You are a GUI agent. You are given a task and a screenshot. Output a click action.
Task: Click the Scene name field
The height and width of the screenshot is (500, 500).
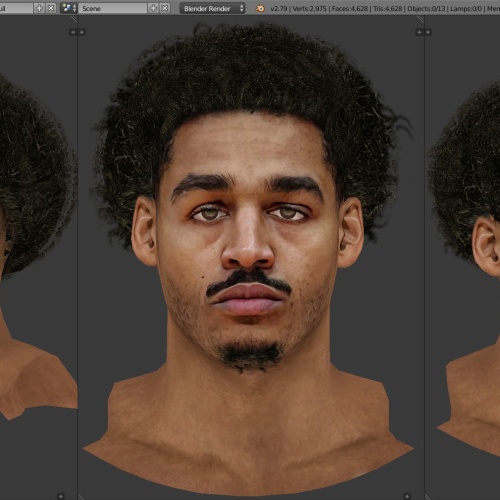(x=113, y=8)
